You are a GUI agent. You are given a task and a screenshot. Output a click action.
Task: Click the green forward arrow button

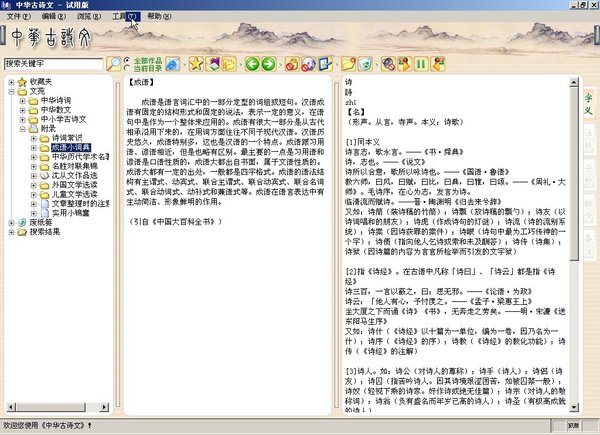coord(270,65)
